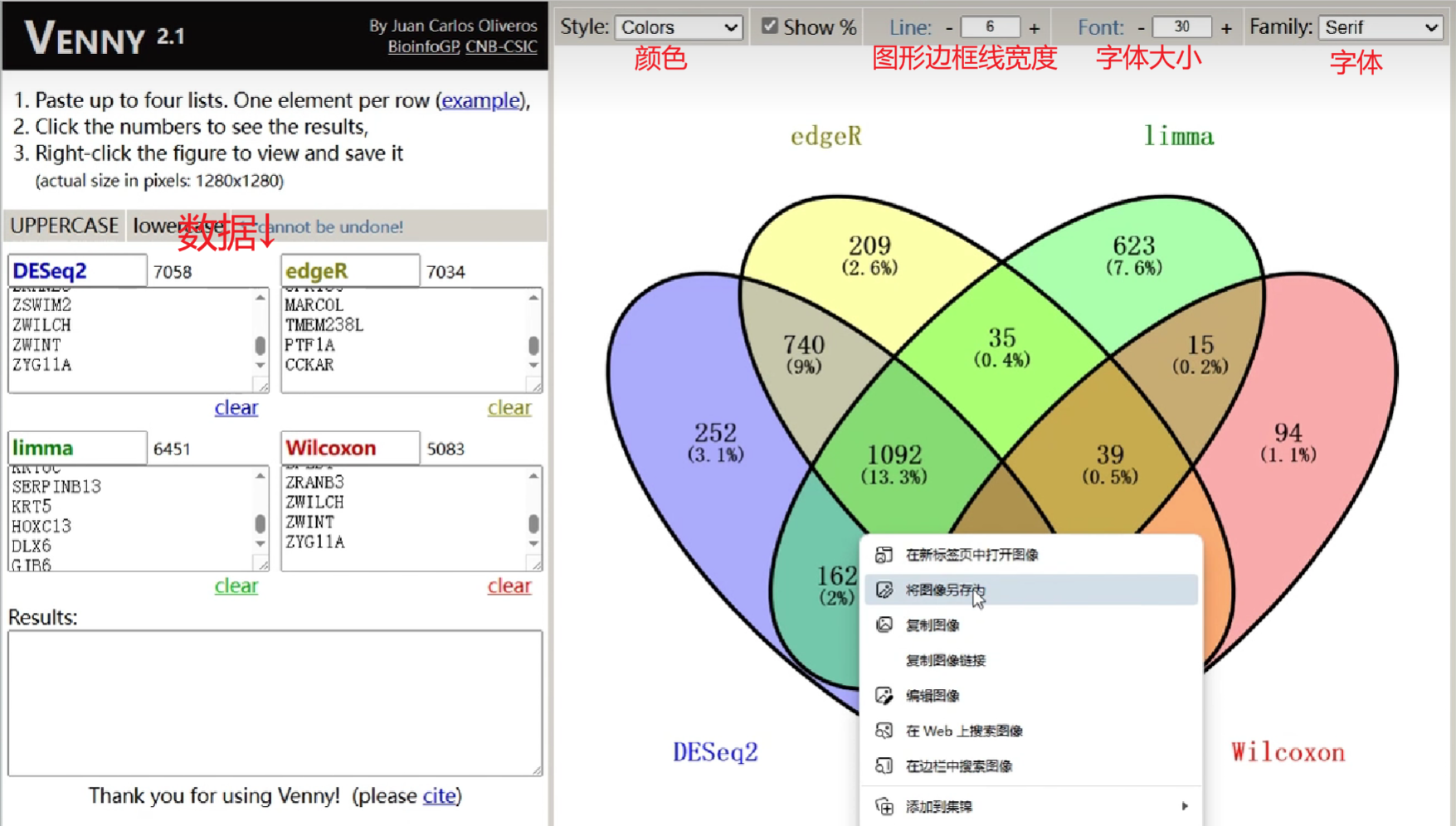Click the cite link

pos(439,795)
